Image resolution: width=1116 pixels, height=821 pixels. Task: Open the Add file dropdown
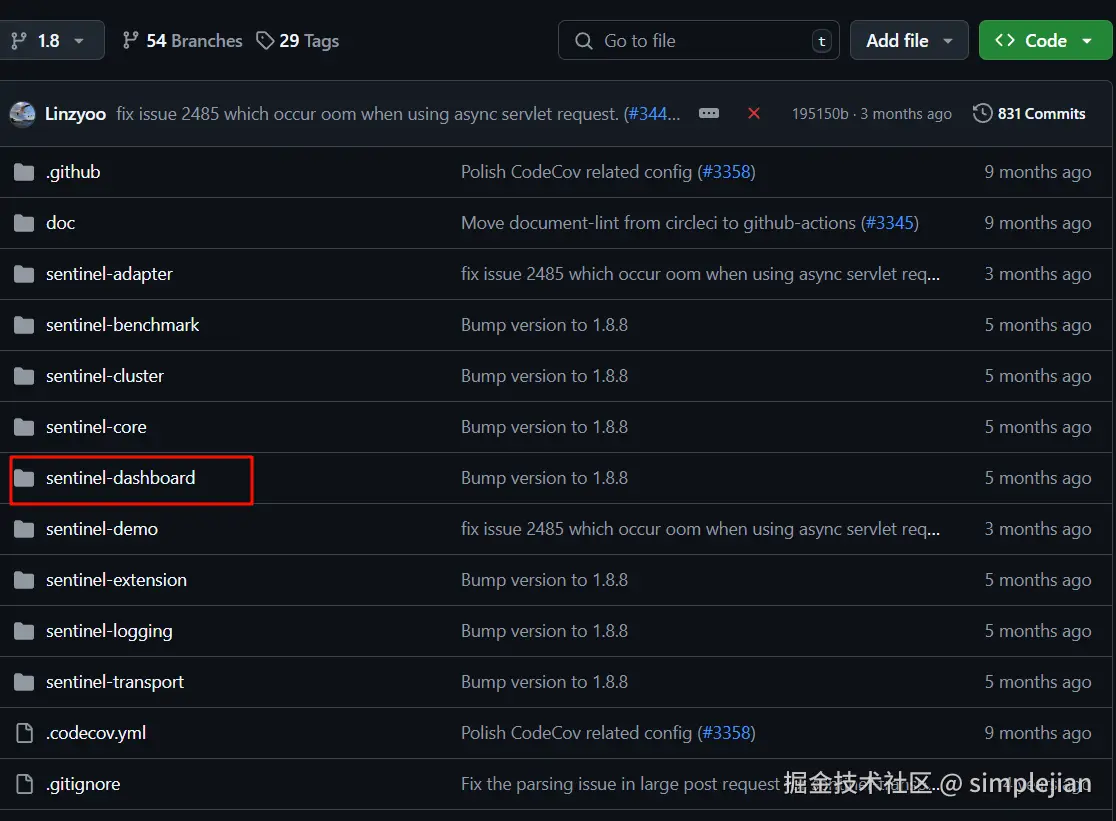tap(909, 41)
